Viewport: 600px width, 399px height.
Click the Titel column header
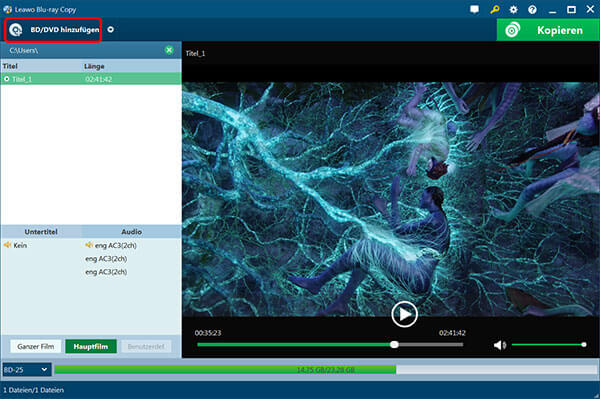[x=10, y=66]
